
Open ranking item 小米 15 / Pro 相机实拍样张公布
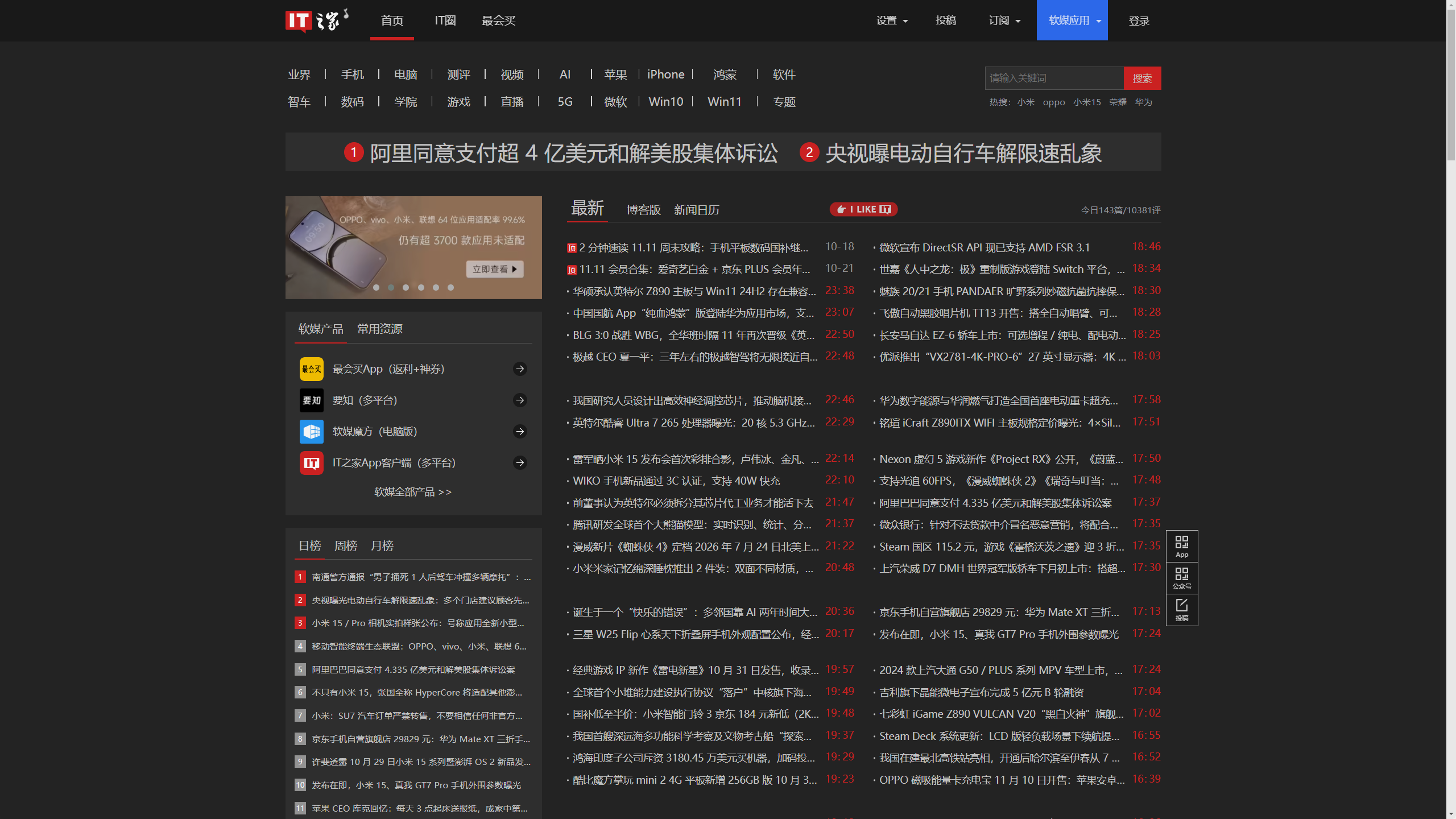tap(418, 623)
